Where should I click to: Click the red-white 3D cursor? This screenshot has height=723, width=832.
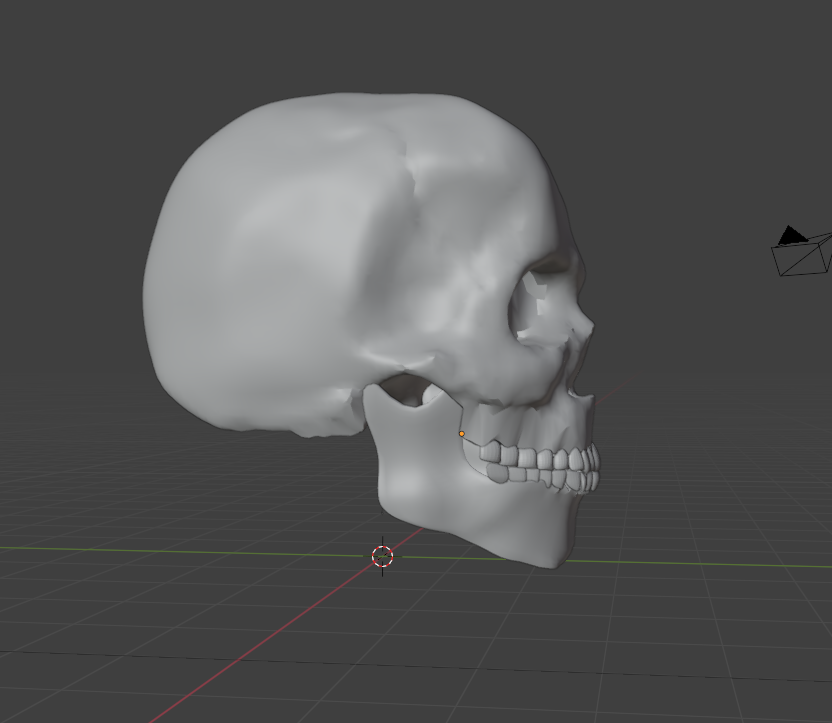(x=382, y=556)
